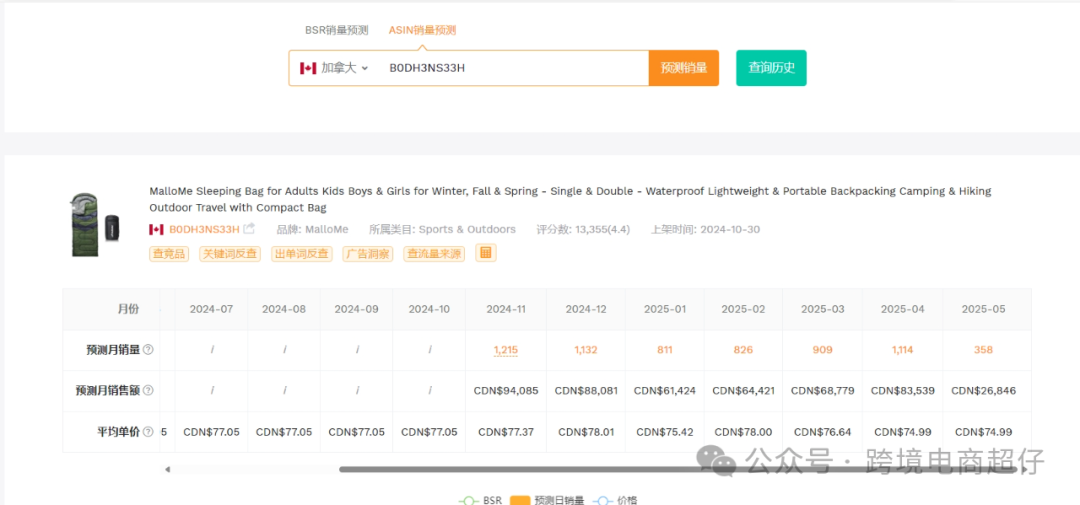Viewport: 1080px width, 505px height.
Task: Toggle the 预测日销量 legend series
Action: 548,501
